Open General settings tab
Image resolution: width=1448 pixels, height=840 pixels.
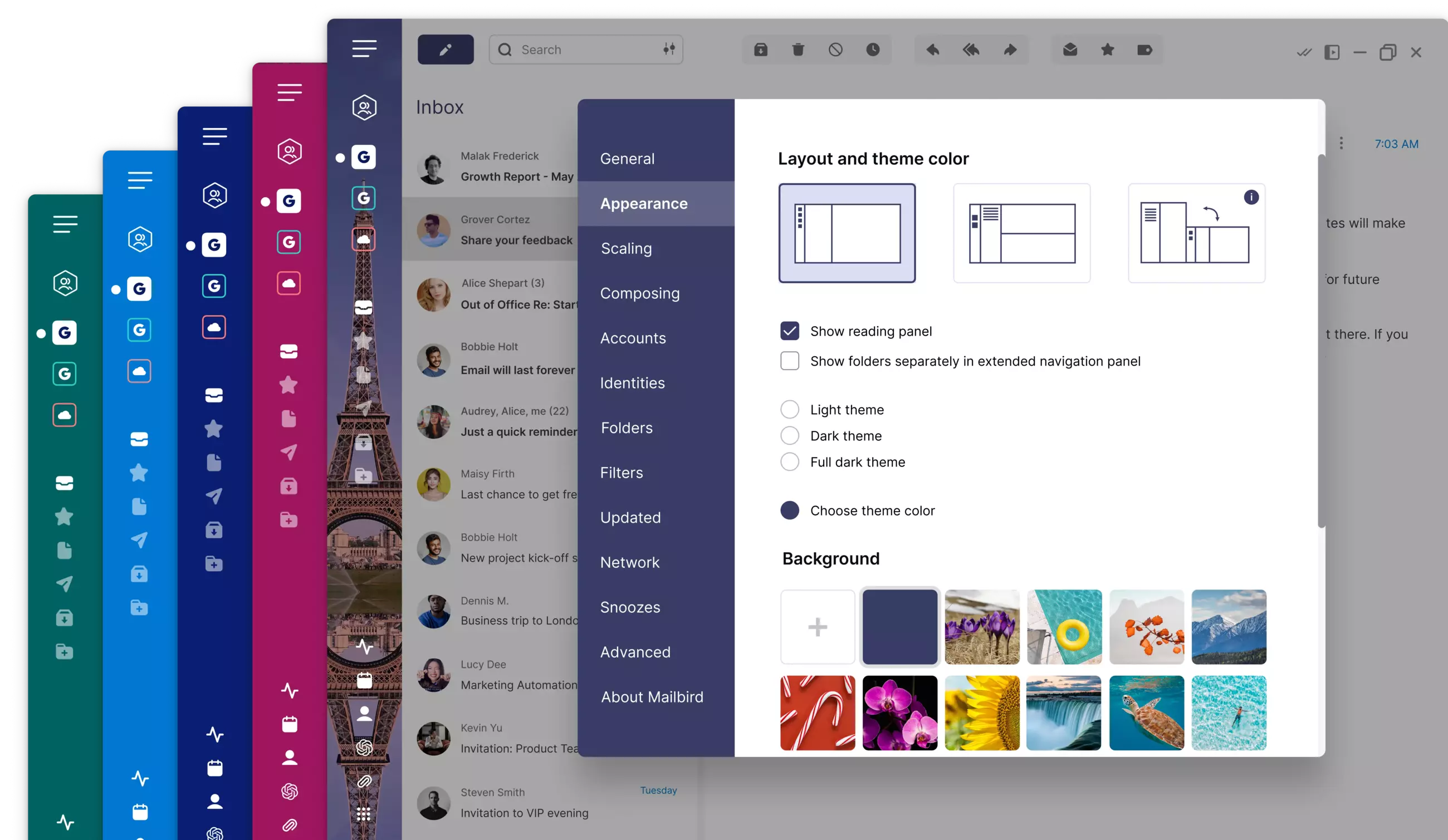655,159
